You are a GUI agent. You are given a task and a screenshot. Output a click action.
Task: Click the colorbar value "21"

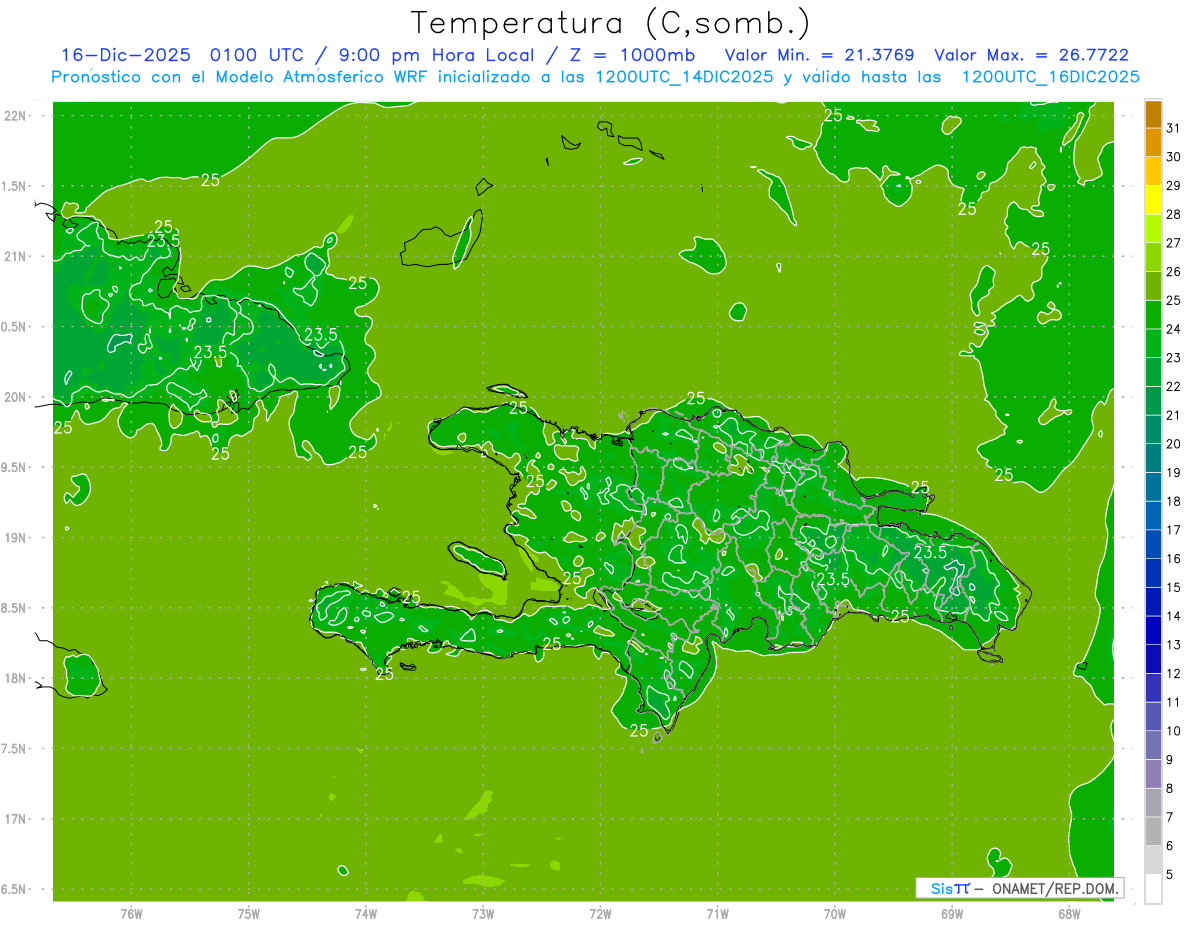point(1174,415)
